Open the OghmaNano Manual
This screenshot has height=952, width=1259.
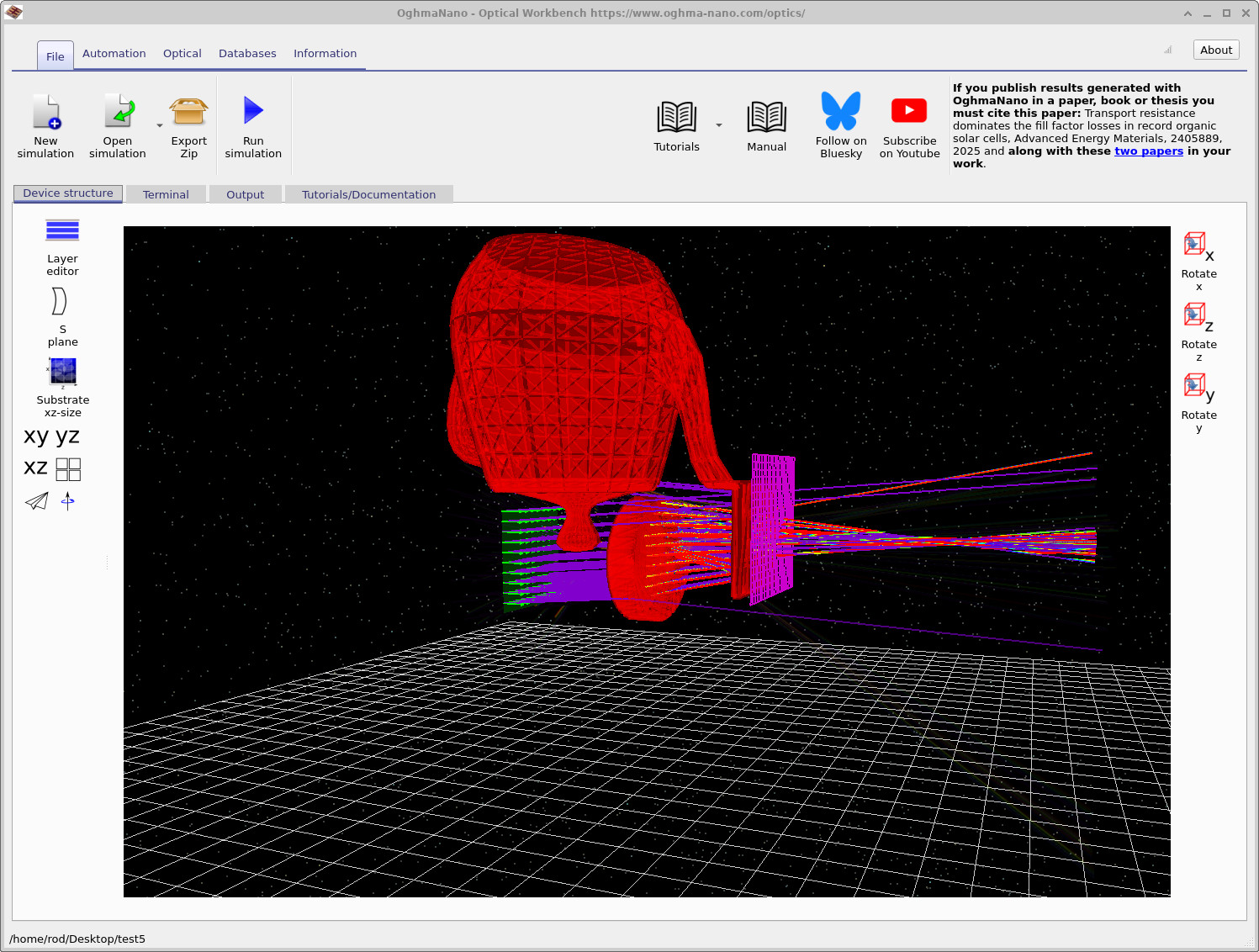(x=766, y=118)
